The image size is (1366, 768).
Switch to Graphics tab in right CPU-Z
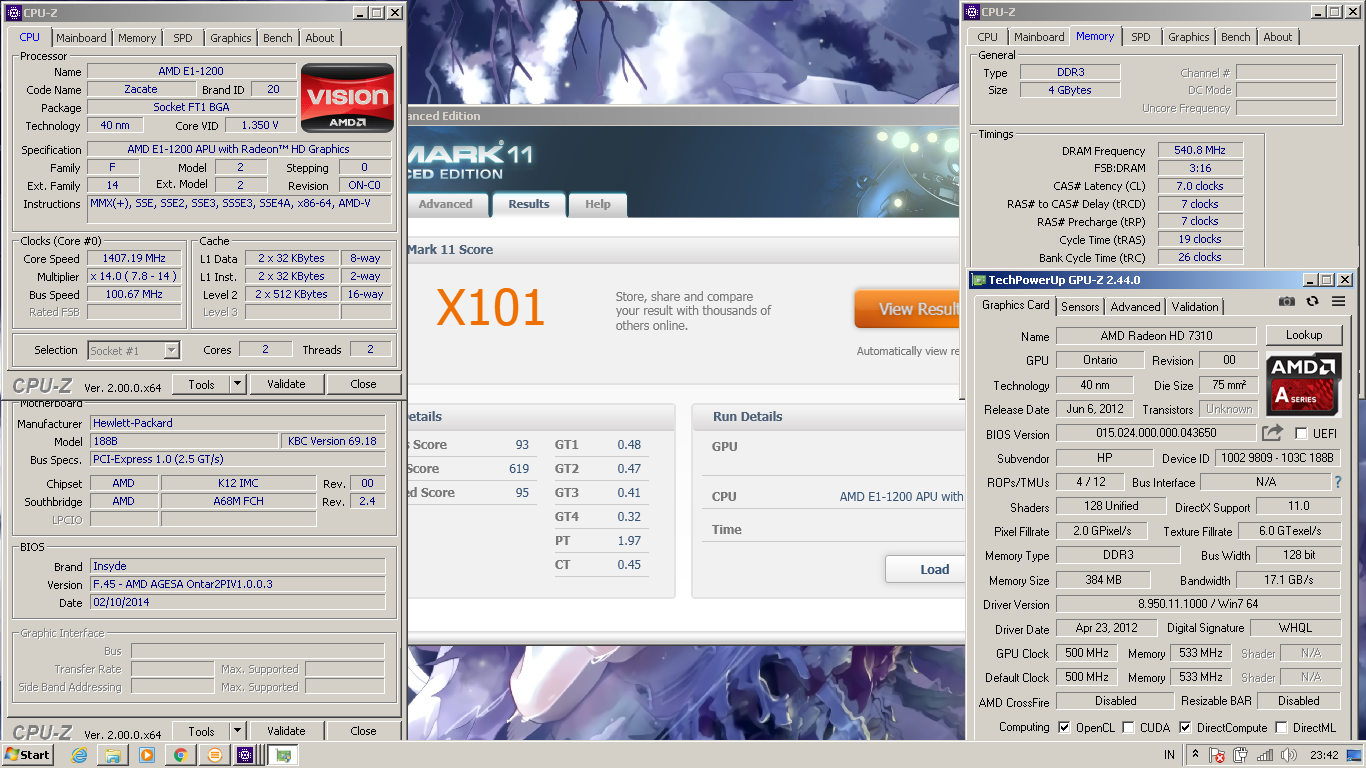1189,37
